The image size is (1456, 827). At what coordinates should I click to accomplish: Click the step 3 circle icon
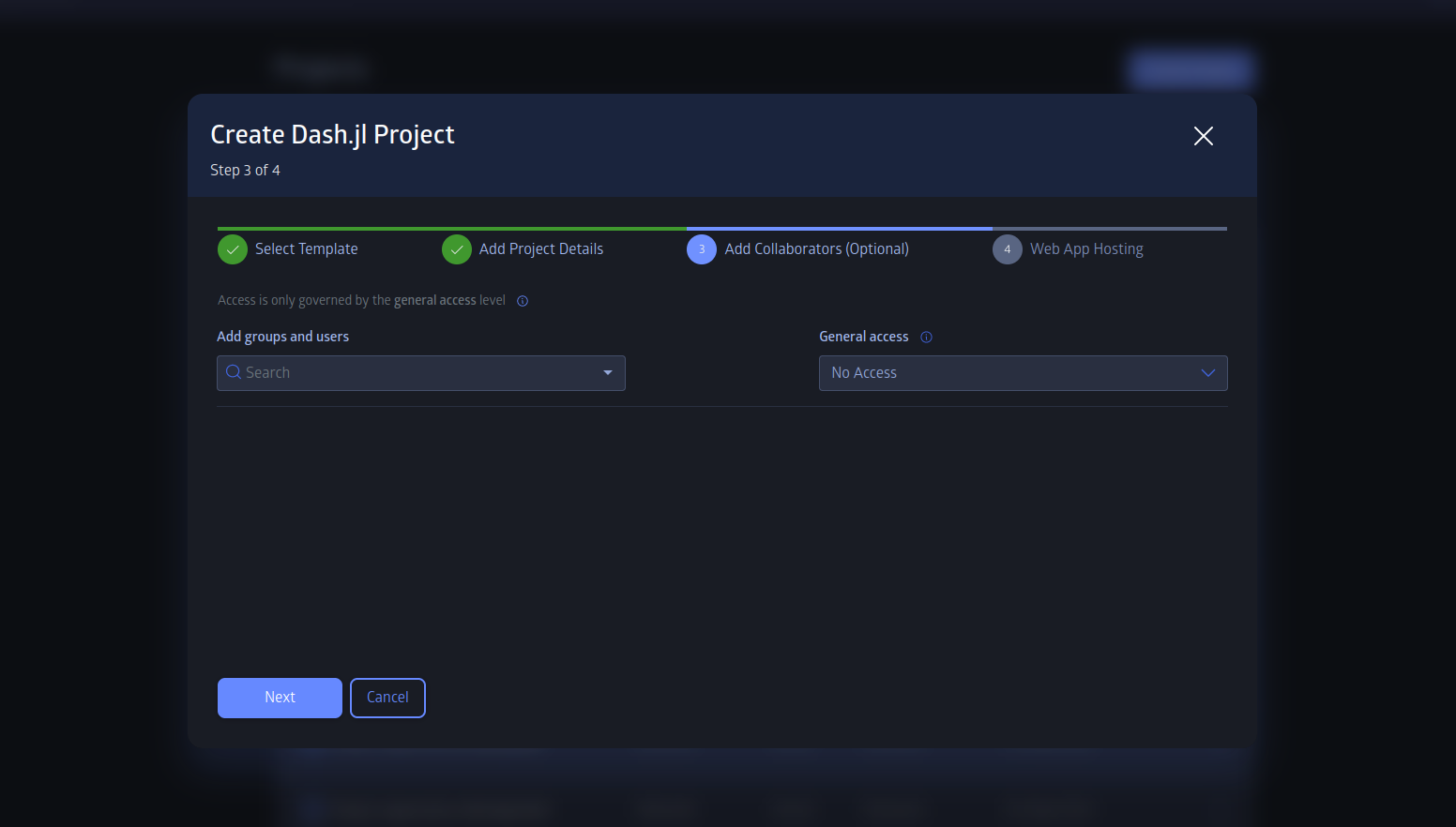[x=702, y=249]
